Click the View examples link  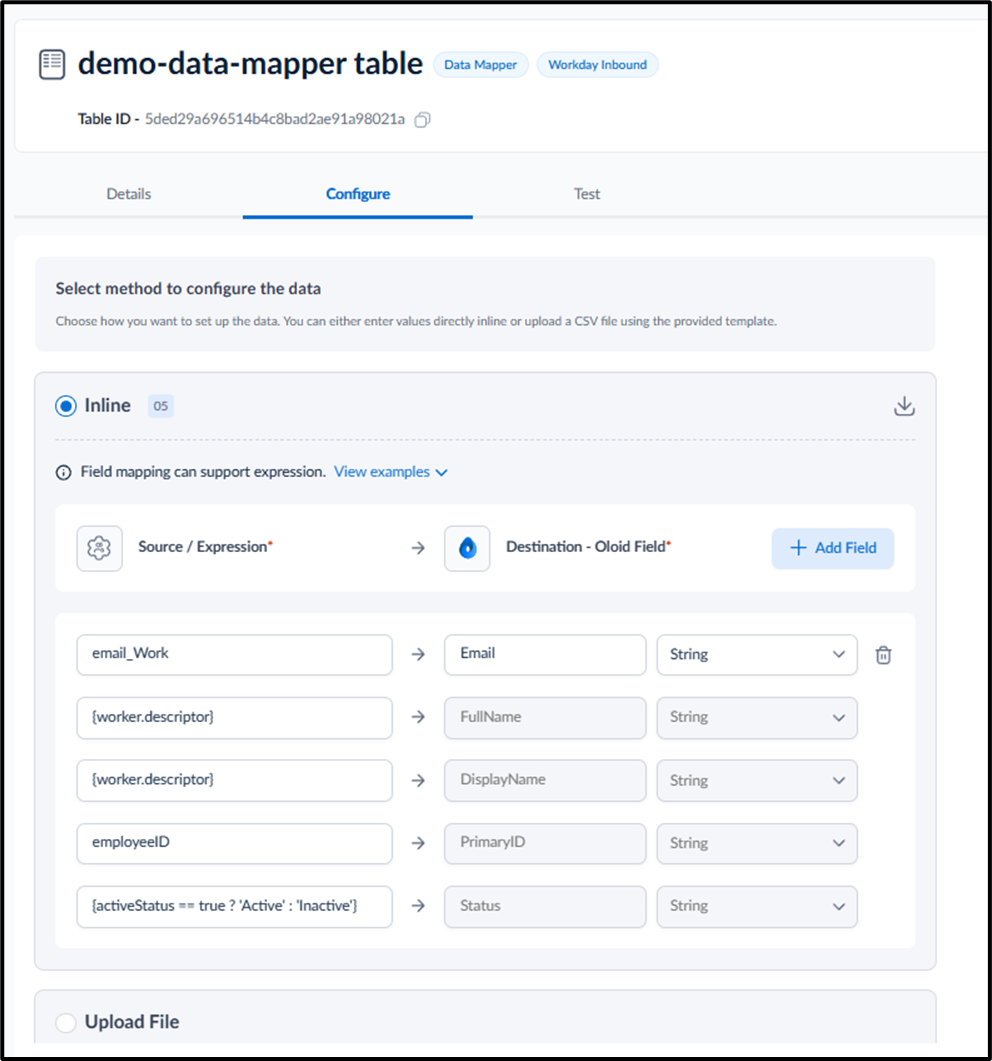click(382, 472)
